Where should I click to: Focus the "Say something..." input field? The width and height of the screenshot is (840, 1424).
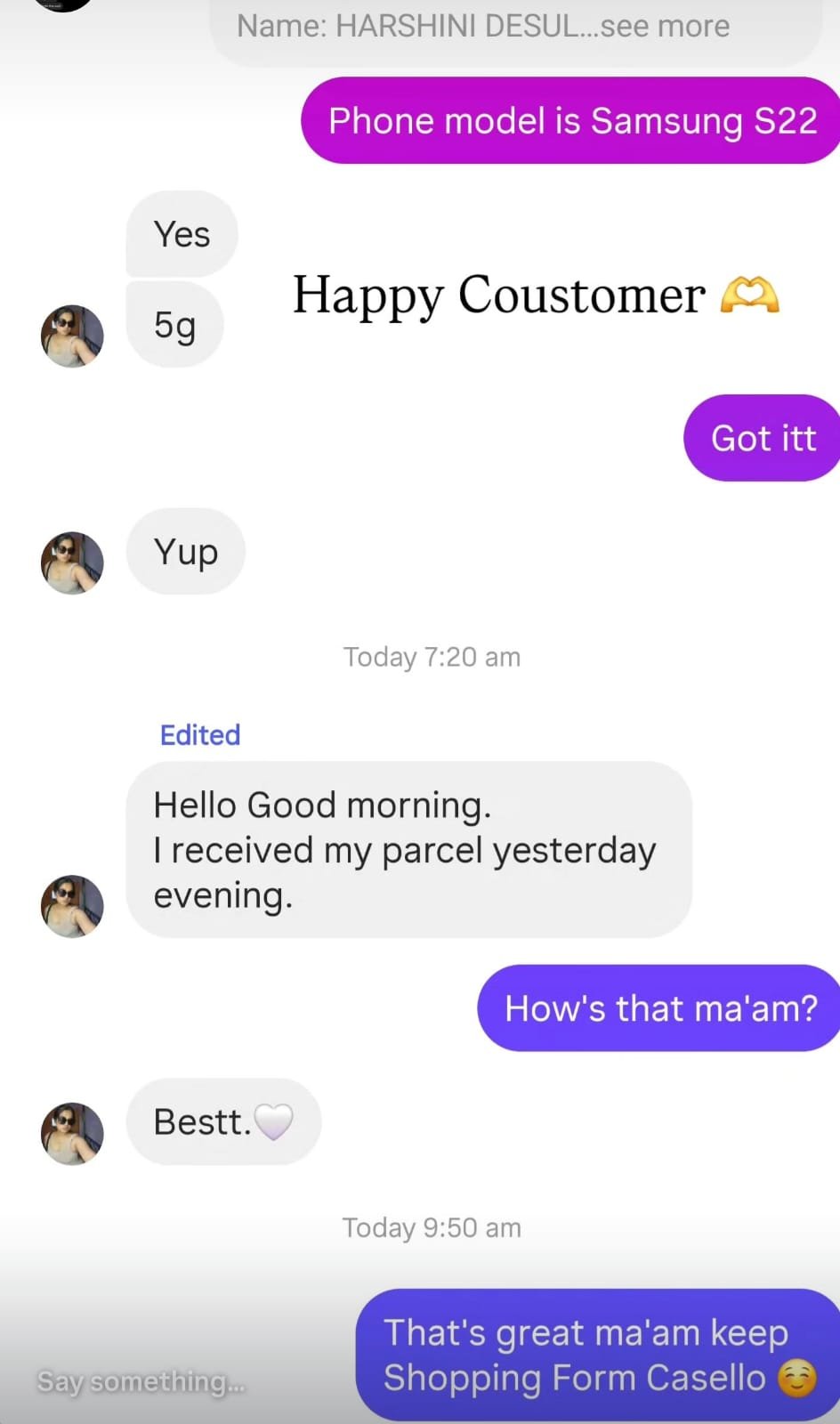point(141,1381)
